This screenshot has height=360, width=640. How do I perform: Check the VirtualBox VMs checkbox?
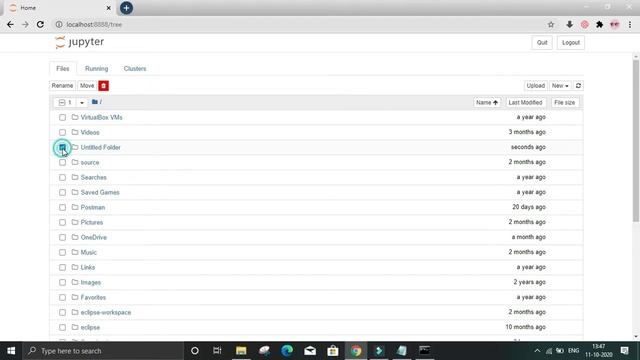click(x=62, y=118)
